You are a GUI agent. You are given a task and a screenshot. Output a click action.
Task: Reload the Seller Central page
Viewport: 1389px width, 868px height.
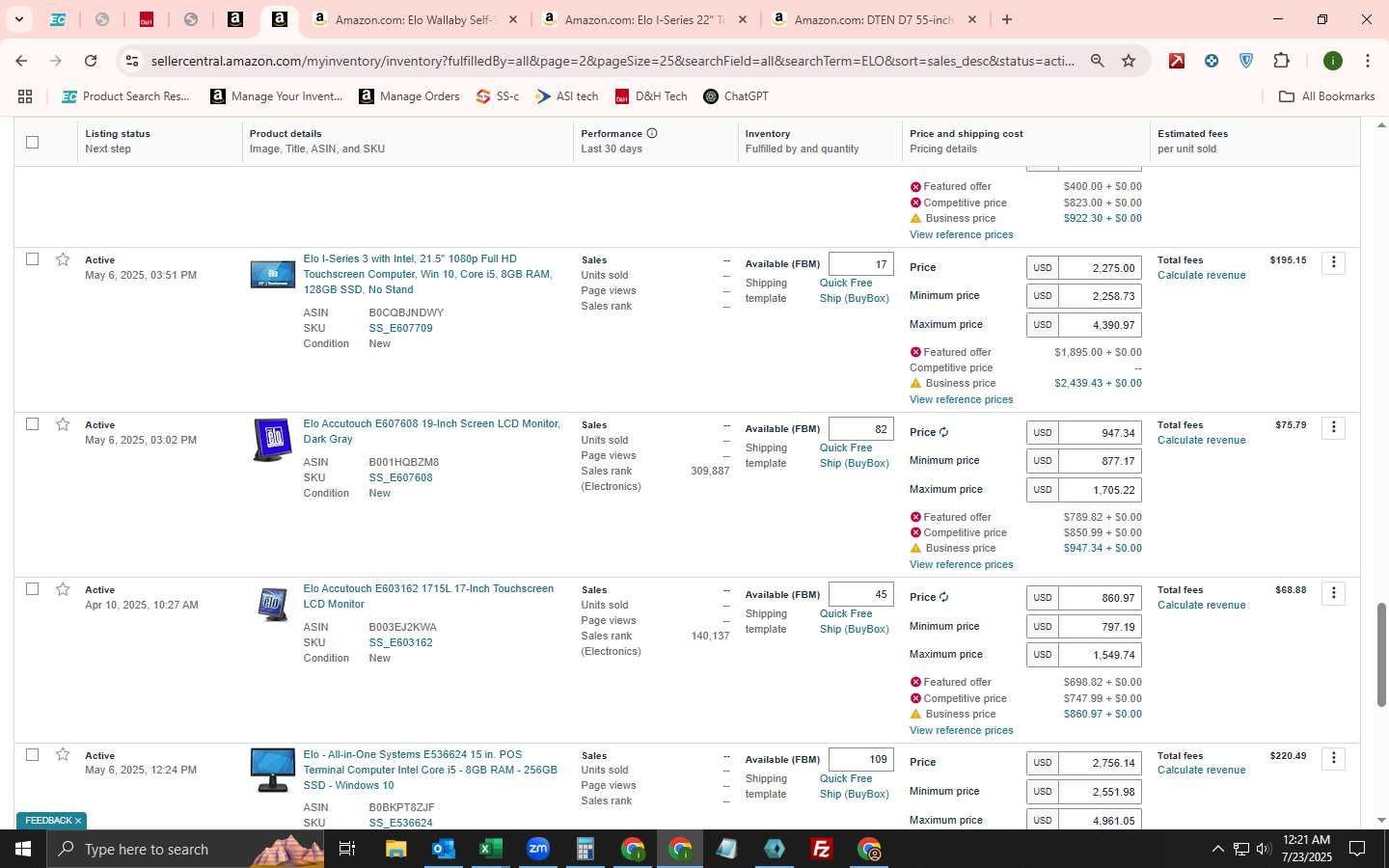tap(91, 61)
